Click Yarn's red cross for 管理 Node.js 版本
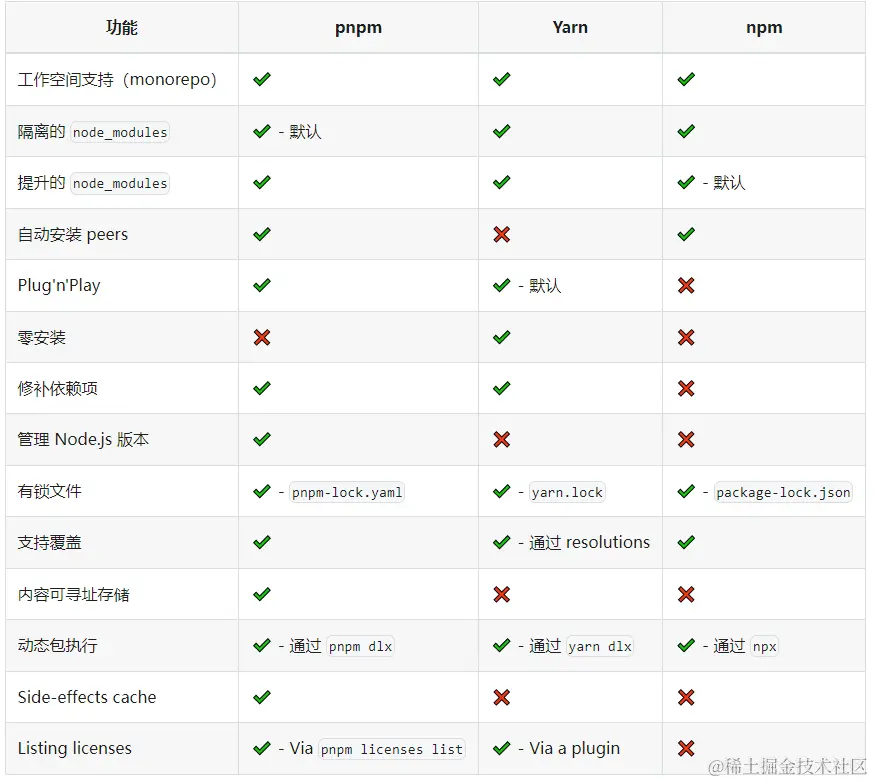The width and height of the screenshot is (874, 783). click(x=502, y=440)
